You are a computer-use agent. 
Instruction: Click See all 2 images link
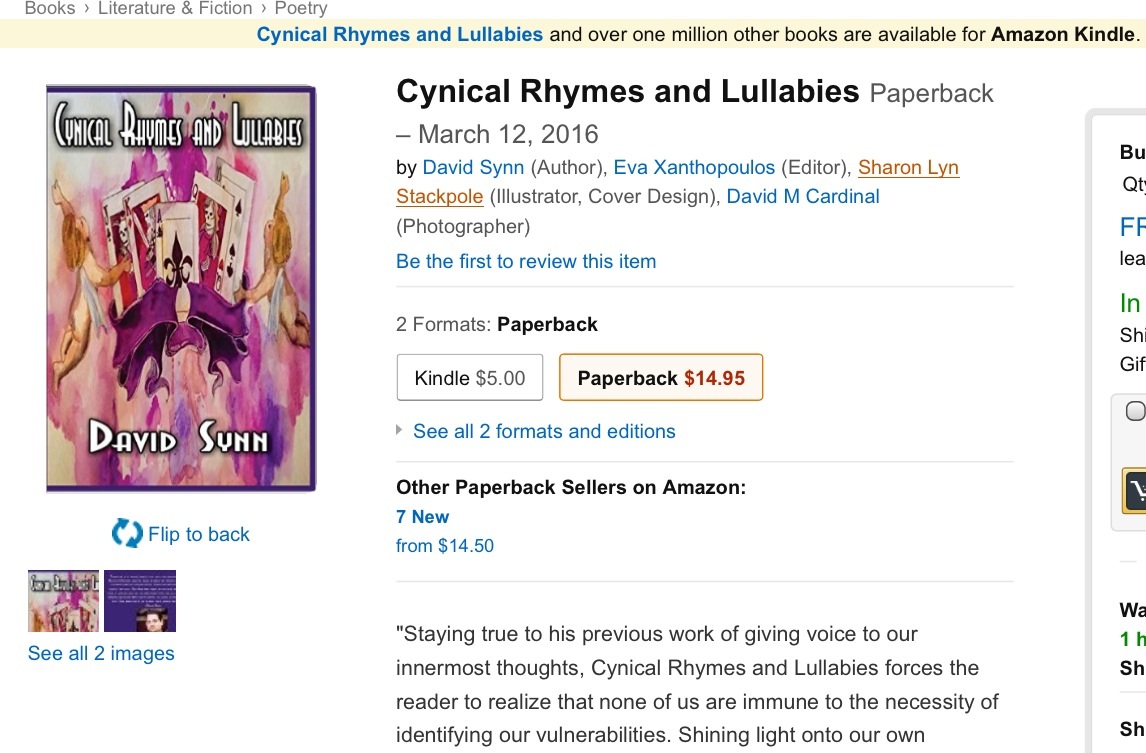[101, 653]
